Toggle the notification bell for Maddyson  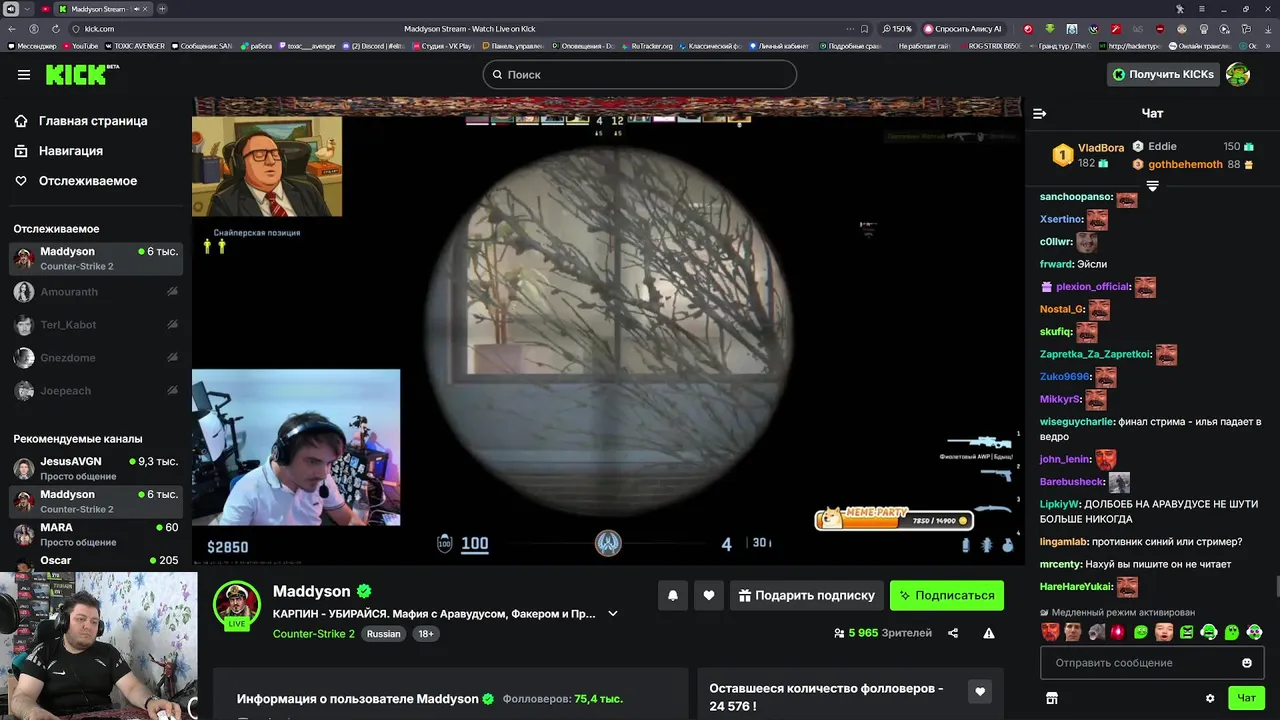coord(673,595)
